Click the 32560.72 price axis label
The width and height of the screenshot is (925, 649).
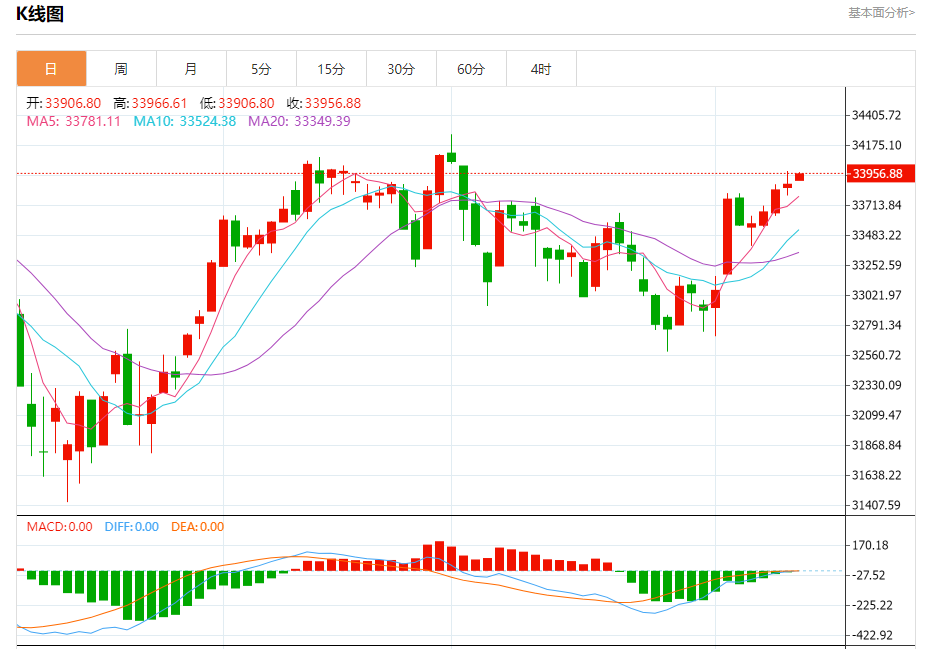point(877,355)
